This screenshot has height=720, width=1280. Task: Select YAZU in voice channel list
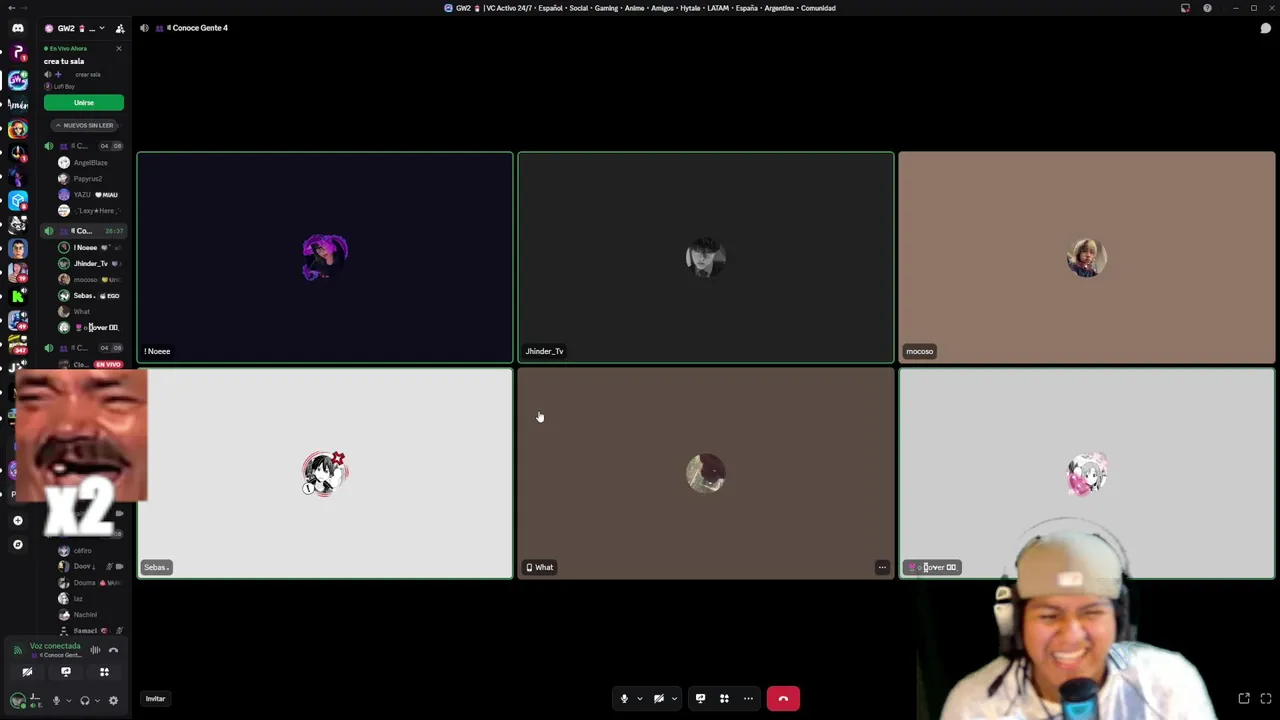pos(88,194)
